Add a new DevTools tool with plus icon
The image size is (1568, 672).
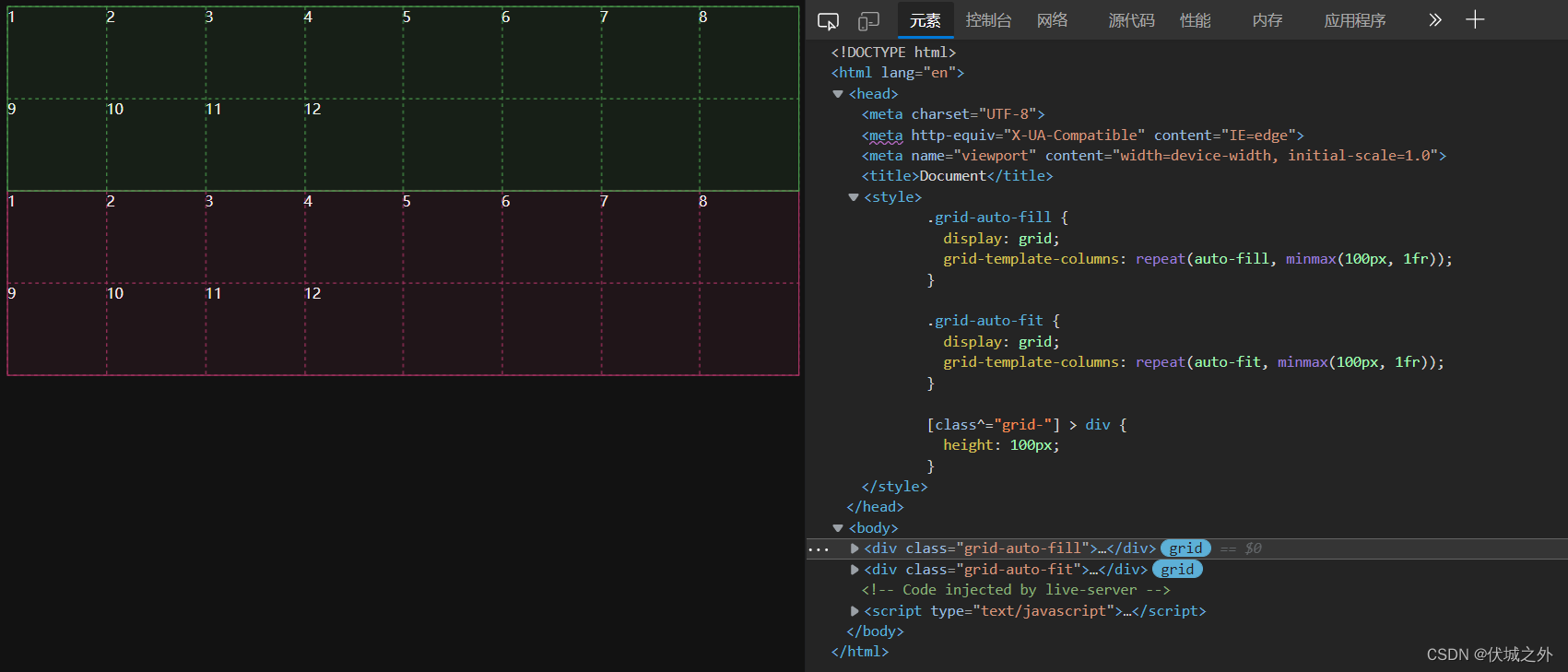coord(1475,19)
